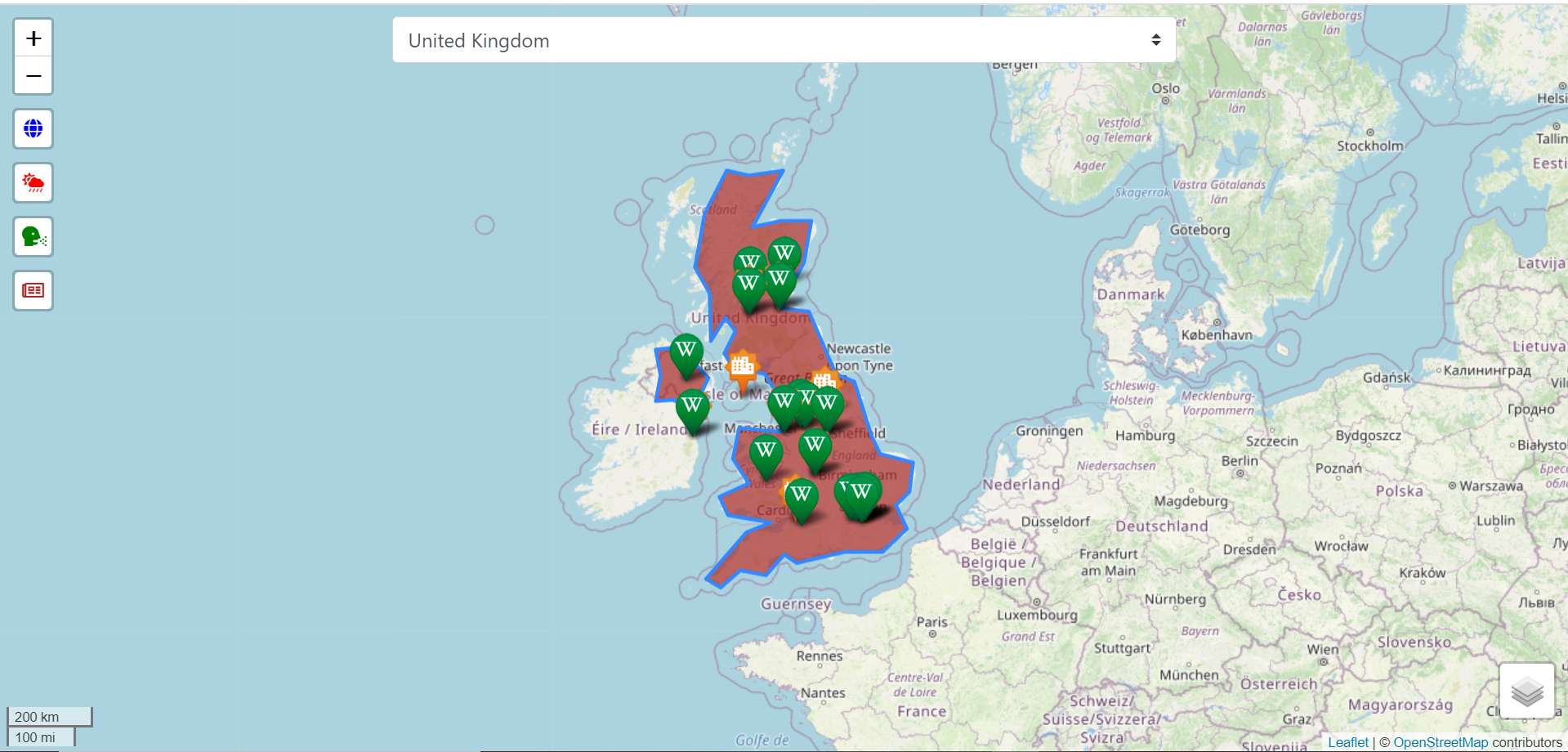This screenshot has width=1568, height=752.
Task: Select the green W marker beside the Ireland label
Action: [x=692, y=407]
